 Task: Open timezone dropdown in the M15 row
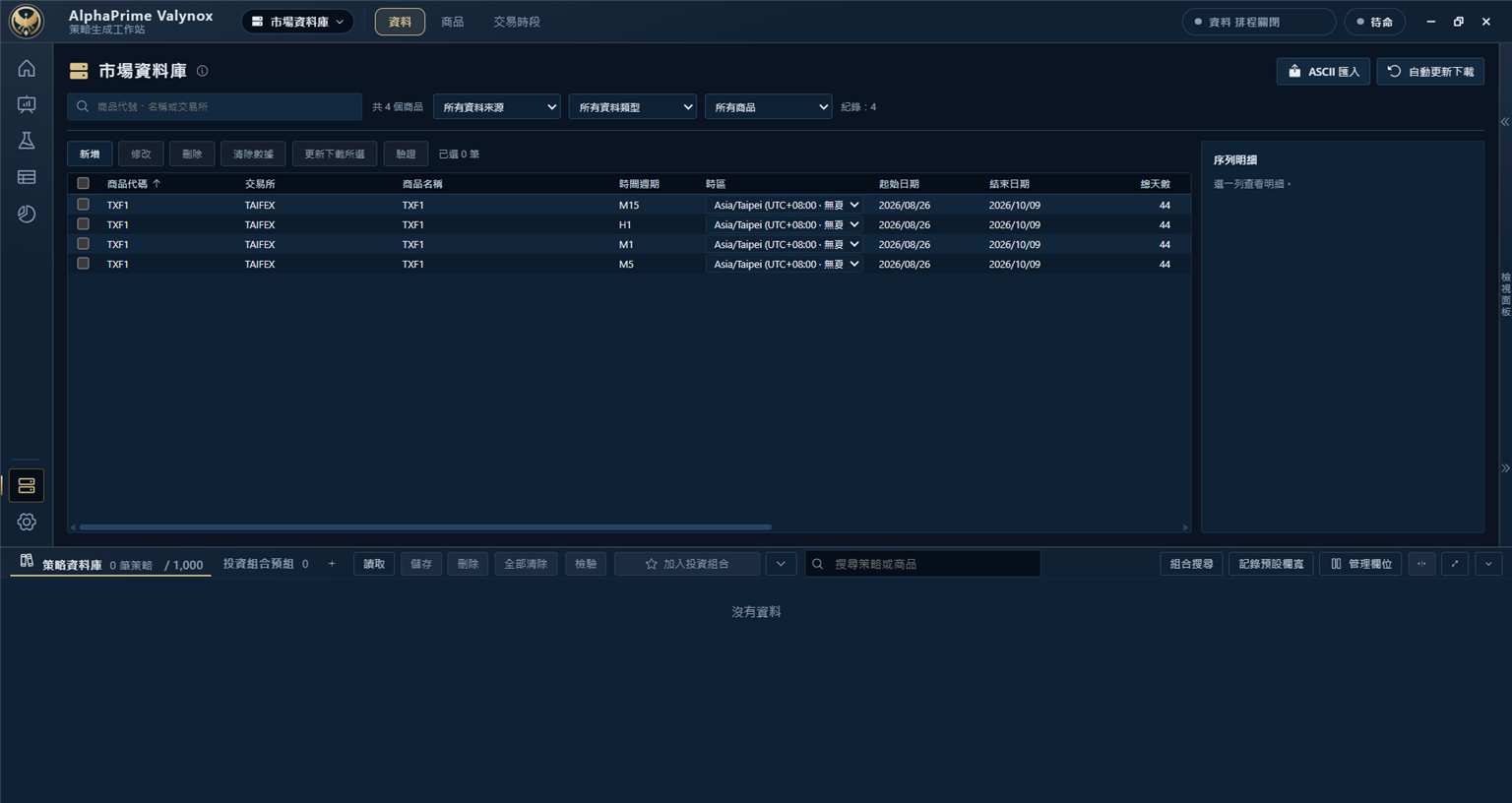pyautogui.click(x=785, y=205)
